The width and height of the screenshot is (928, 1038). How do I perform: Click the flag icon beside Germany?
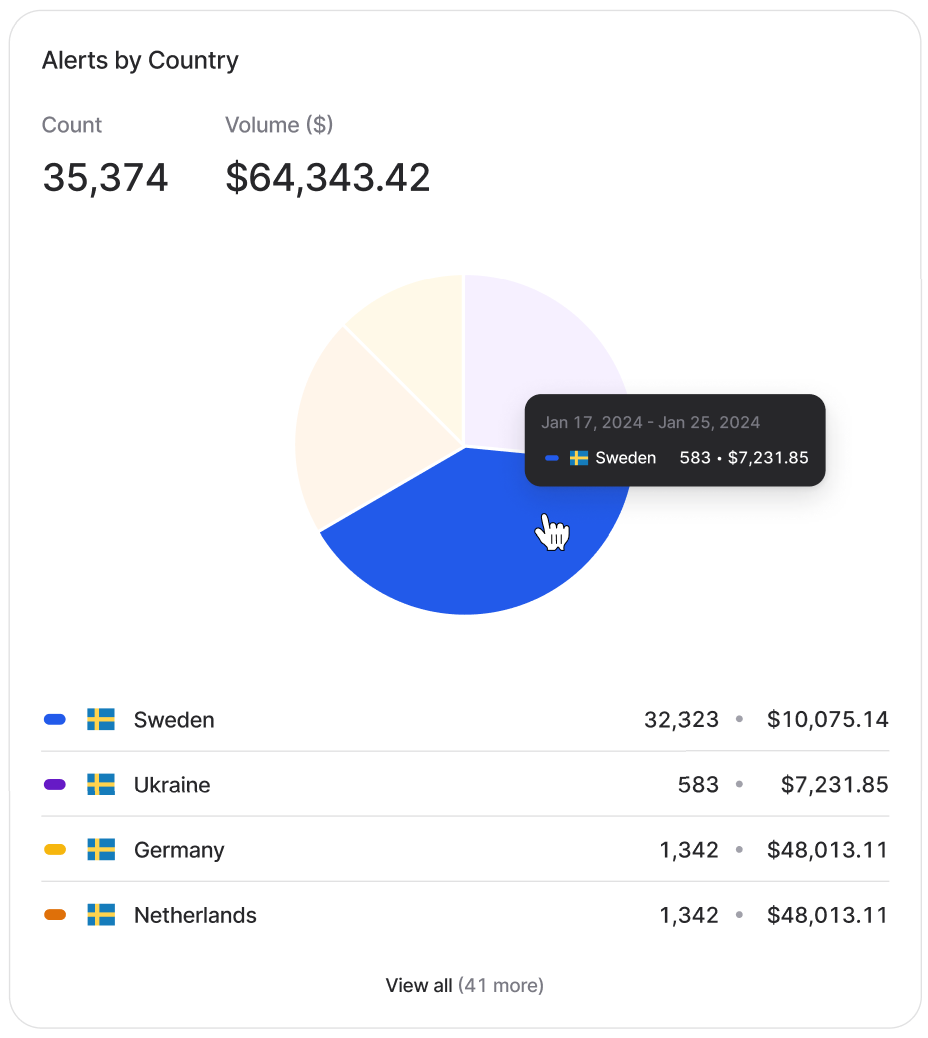point(101,849)
